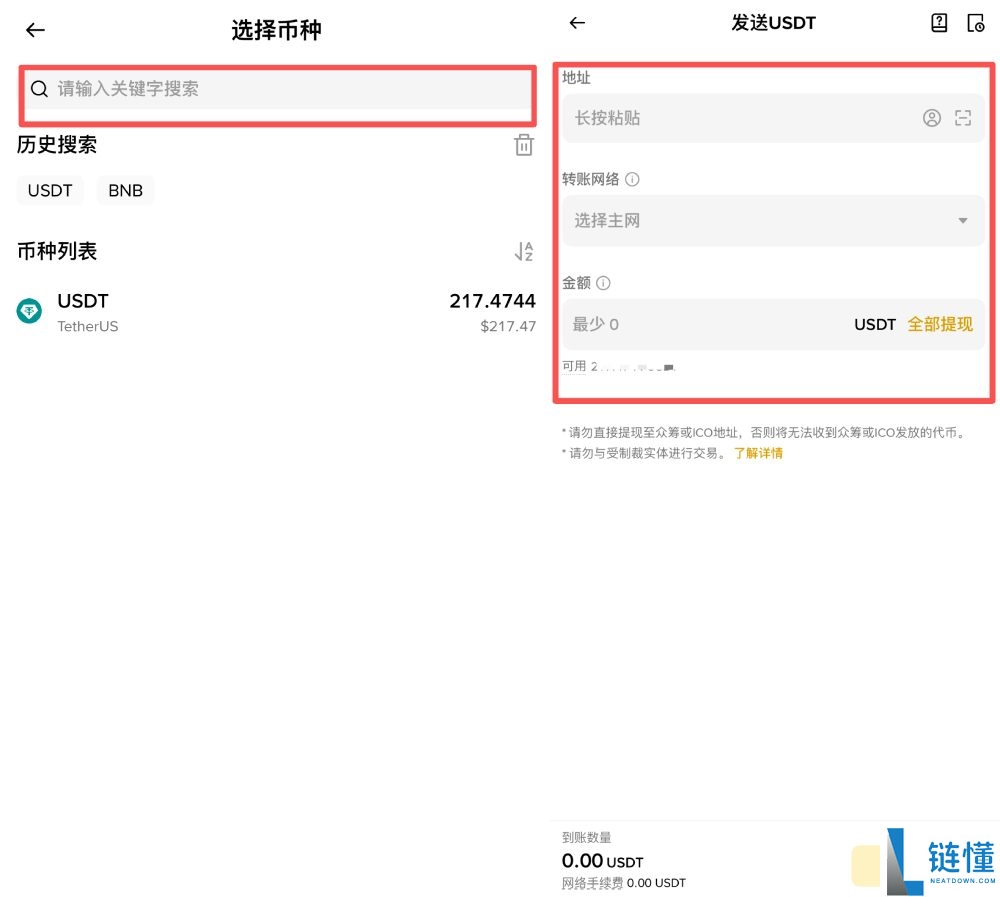
Task: Select USDT from history searches
Action: (50, 190)
